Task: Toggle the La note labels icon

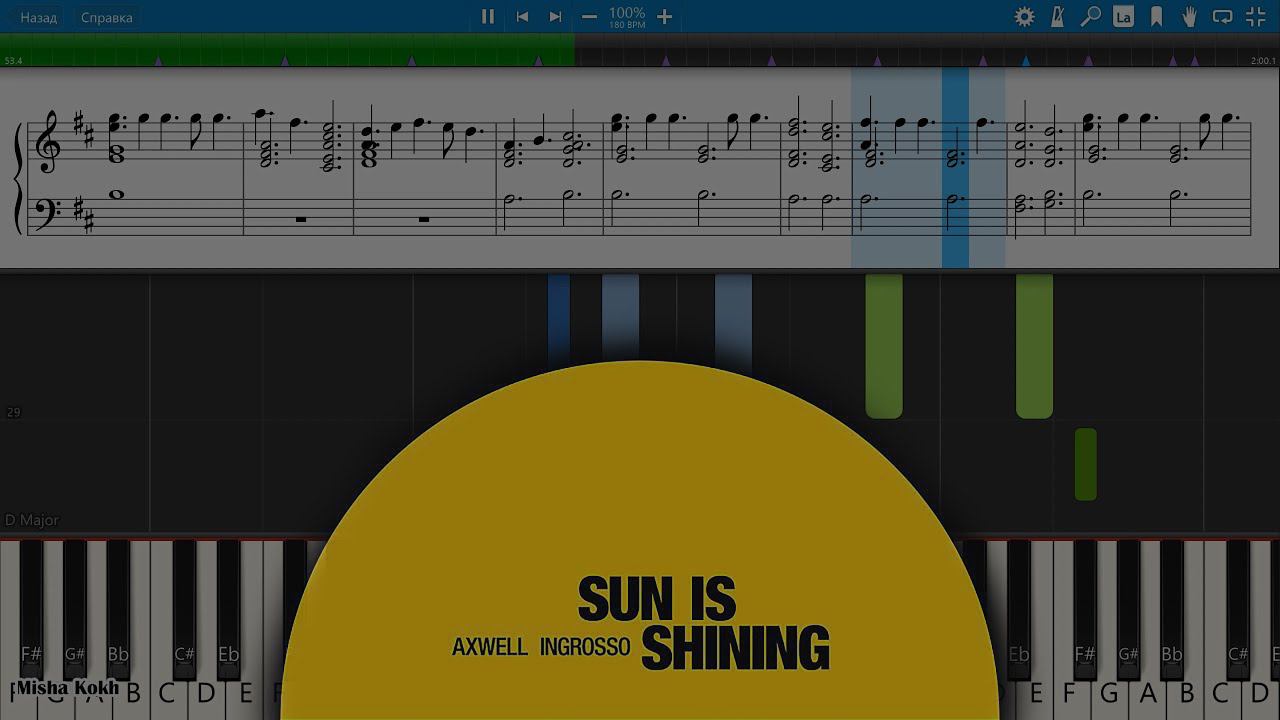Action: pos(1123,16)
